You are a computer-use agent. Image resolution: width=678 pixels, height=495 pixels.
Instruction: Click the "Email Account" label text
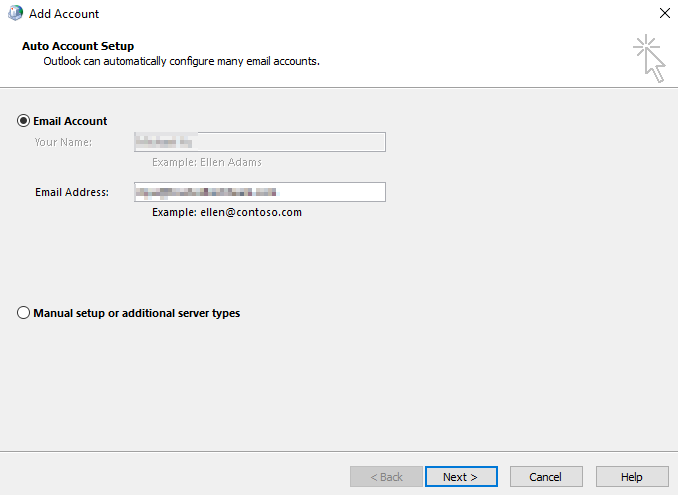coord(70,121)
